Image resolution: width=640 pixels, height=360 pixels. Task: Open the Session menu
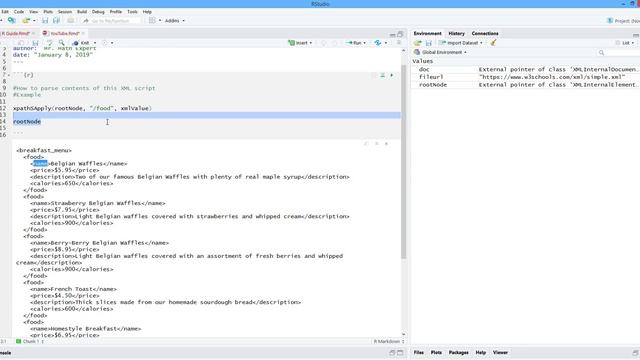pos(64,12)
